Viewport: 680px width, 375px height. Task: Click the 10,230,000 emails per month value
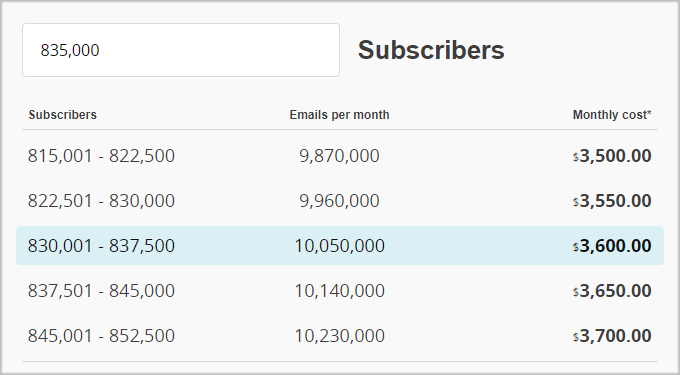coord(340,336)
